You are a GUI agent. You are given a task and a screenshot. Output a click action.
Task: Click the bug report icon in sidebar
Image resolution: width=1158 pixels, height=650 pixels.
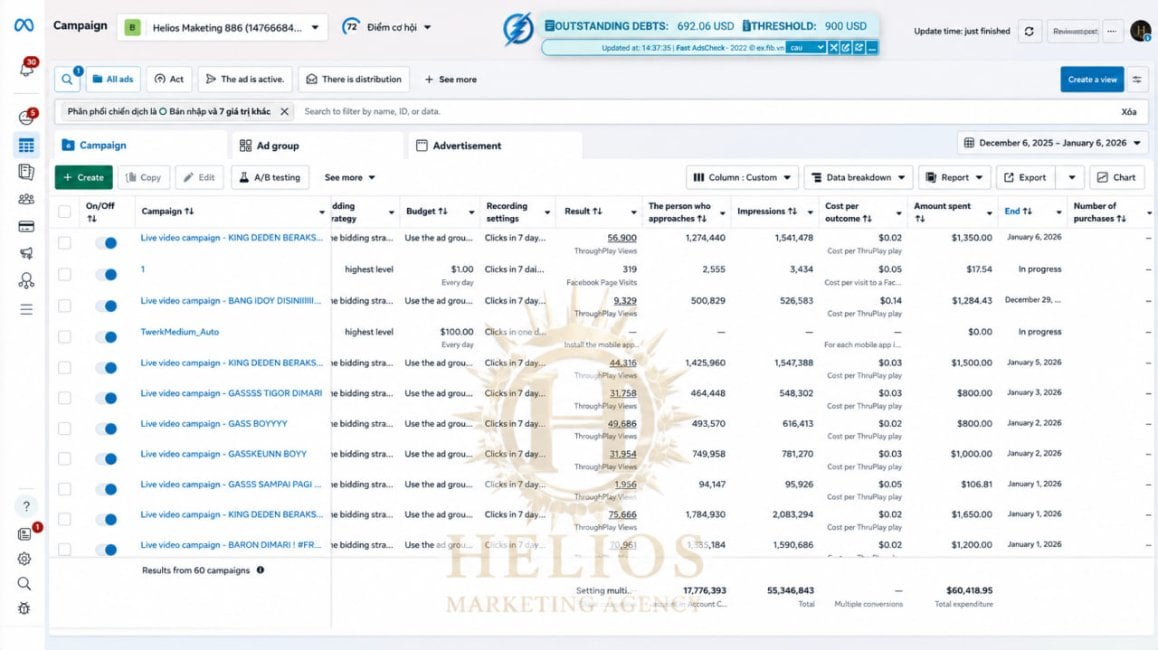[24, 609]
